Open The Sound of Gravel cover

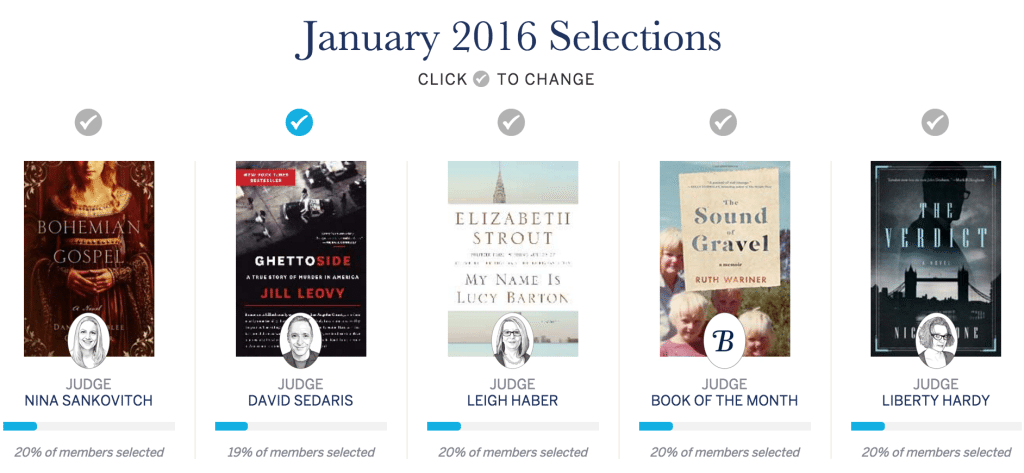tap(725, 259)
